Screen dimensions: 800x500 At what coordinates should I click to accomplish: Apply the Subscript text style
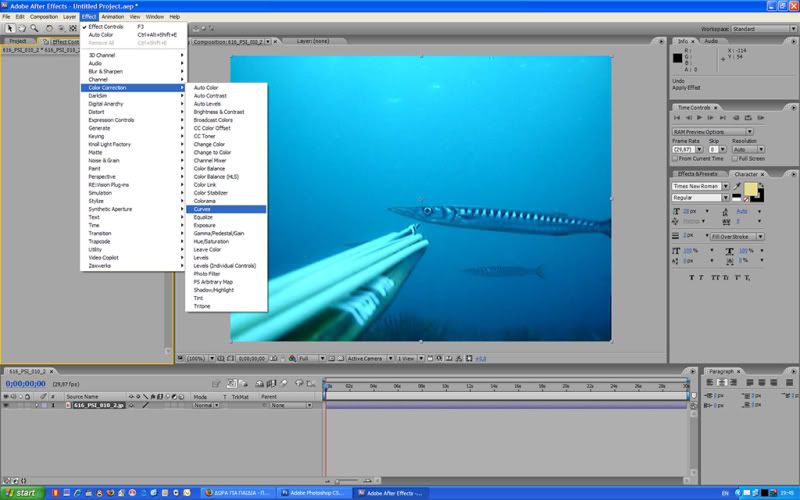[x=747, y=278]
